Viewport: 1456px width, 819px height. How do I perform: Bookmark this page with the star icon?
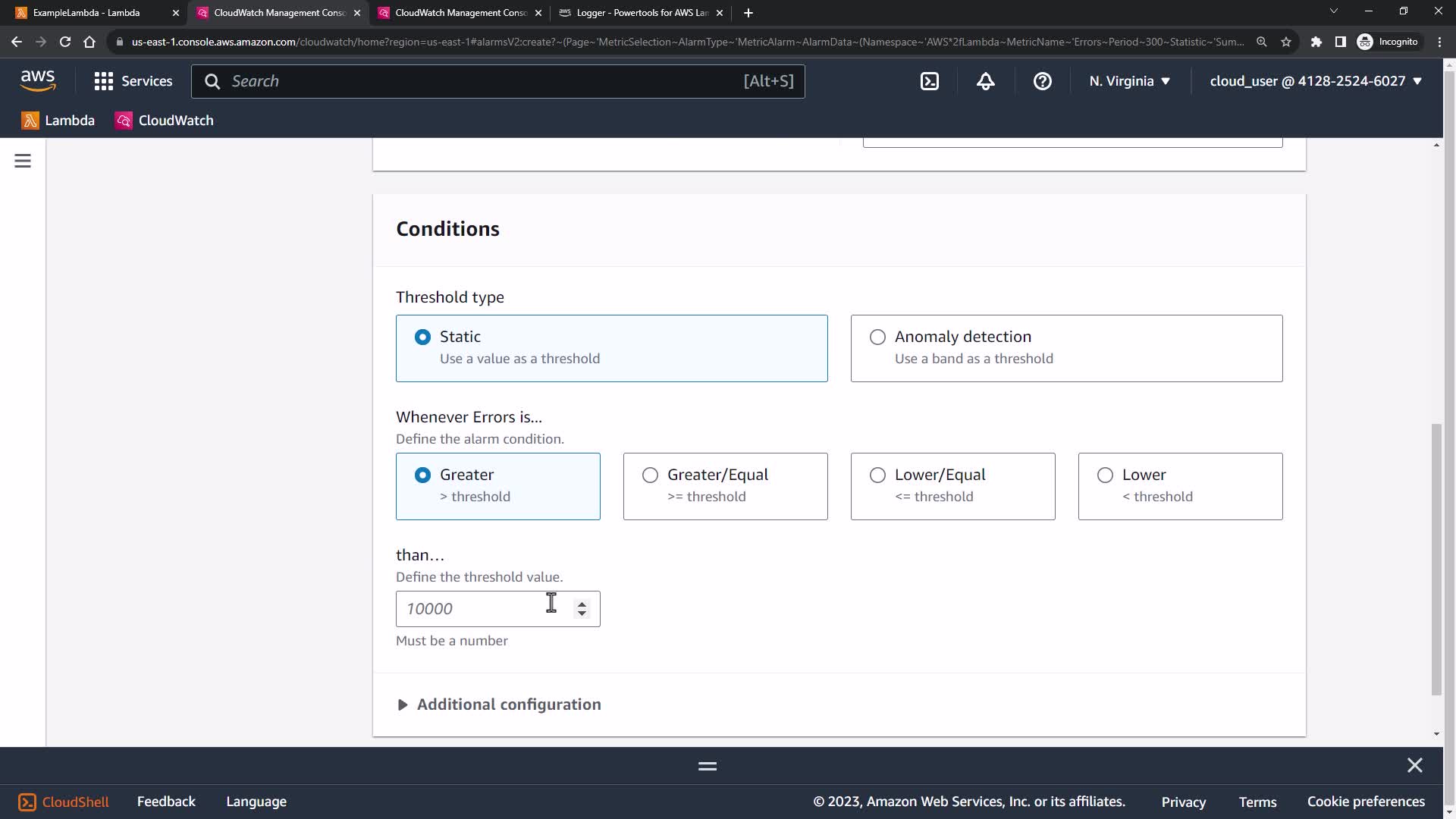1286,42
